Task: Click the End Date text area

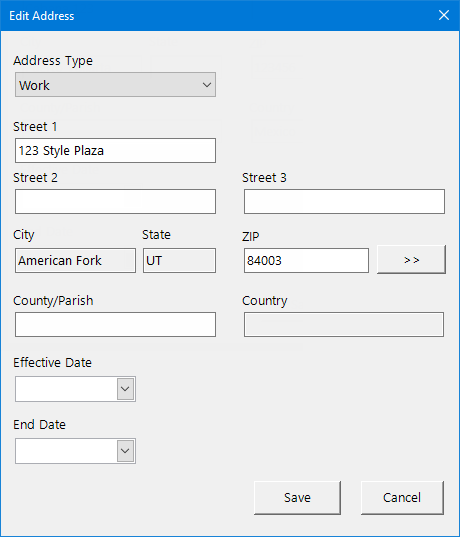Action: (x=66, y=451)
